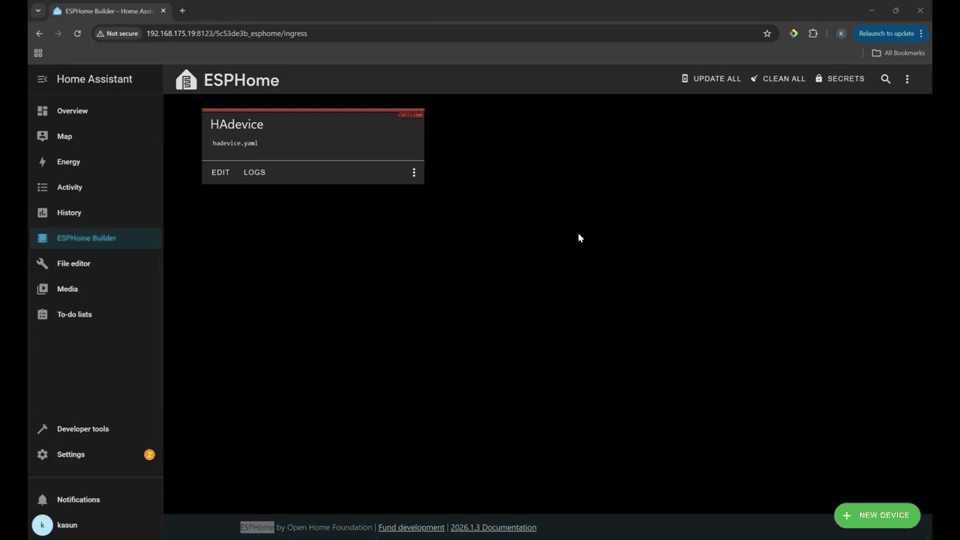View logs for HAdevice

[254, 172]
